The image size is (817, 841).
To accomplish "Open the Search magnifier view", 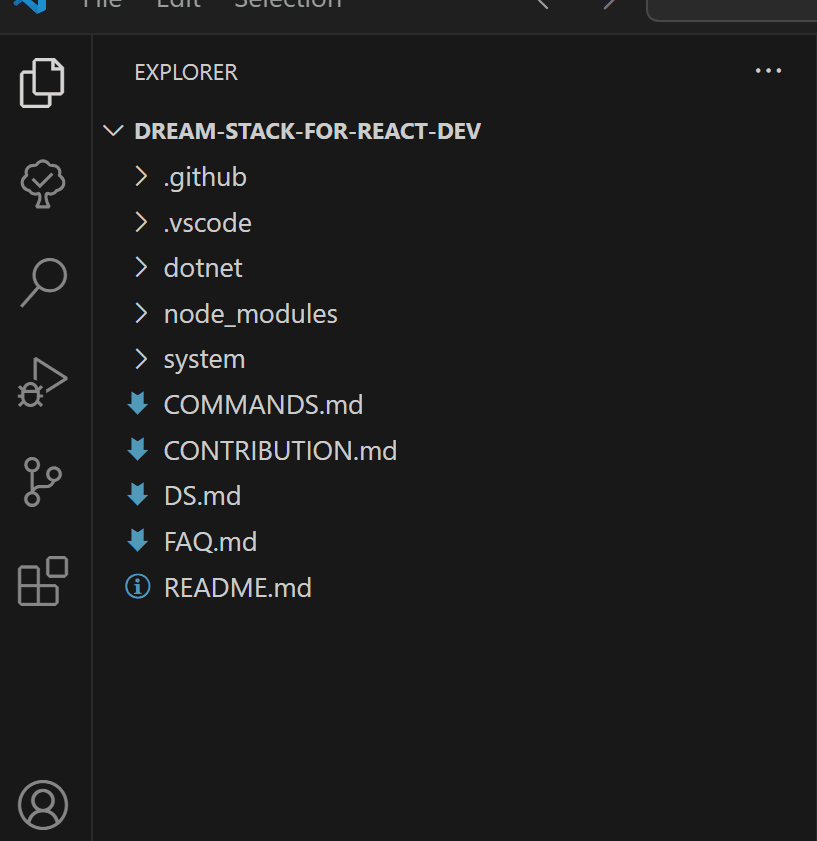I will point(43,283).
